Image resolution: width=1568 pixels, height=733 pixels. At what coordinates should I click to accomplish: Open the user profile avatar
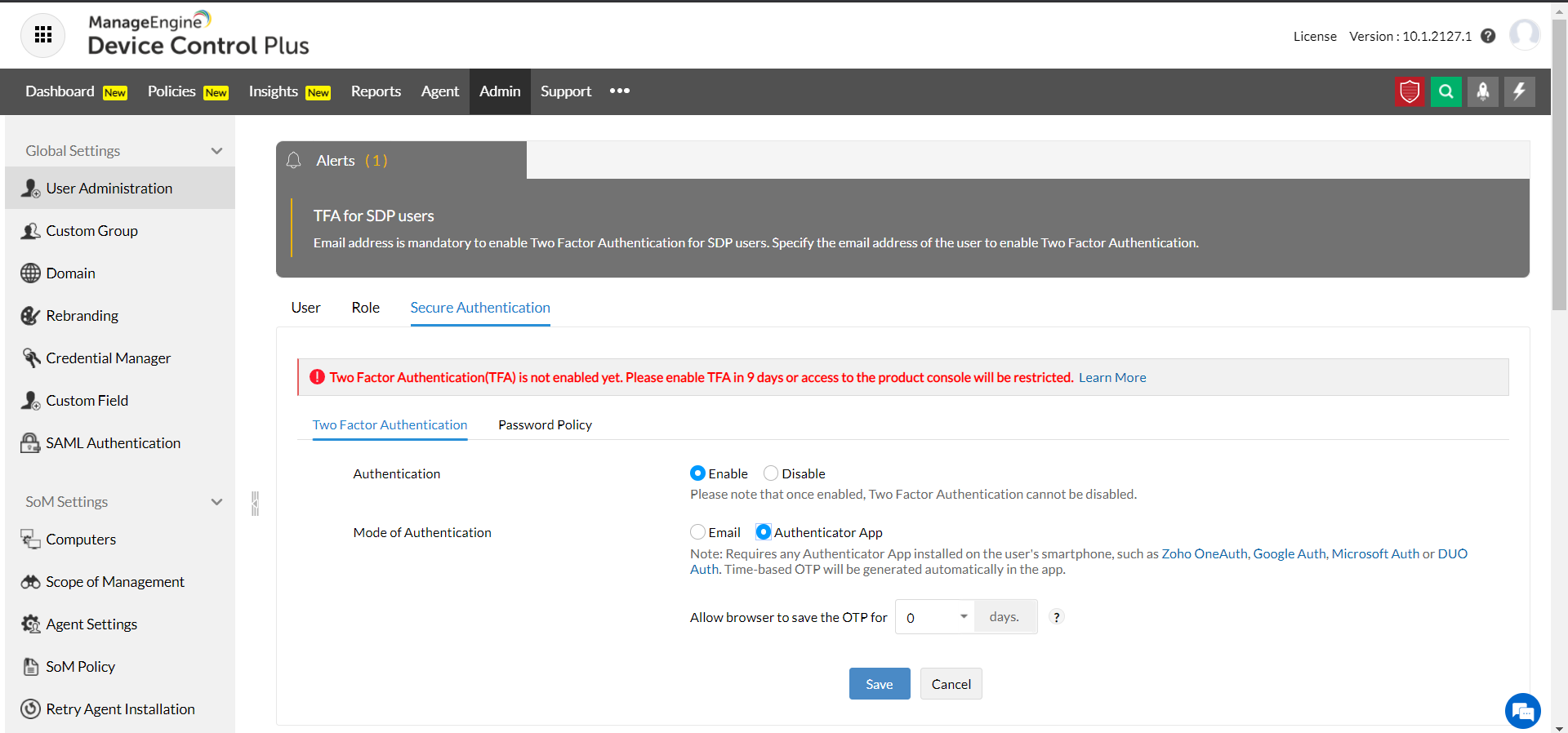tap(1525, 35)
